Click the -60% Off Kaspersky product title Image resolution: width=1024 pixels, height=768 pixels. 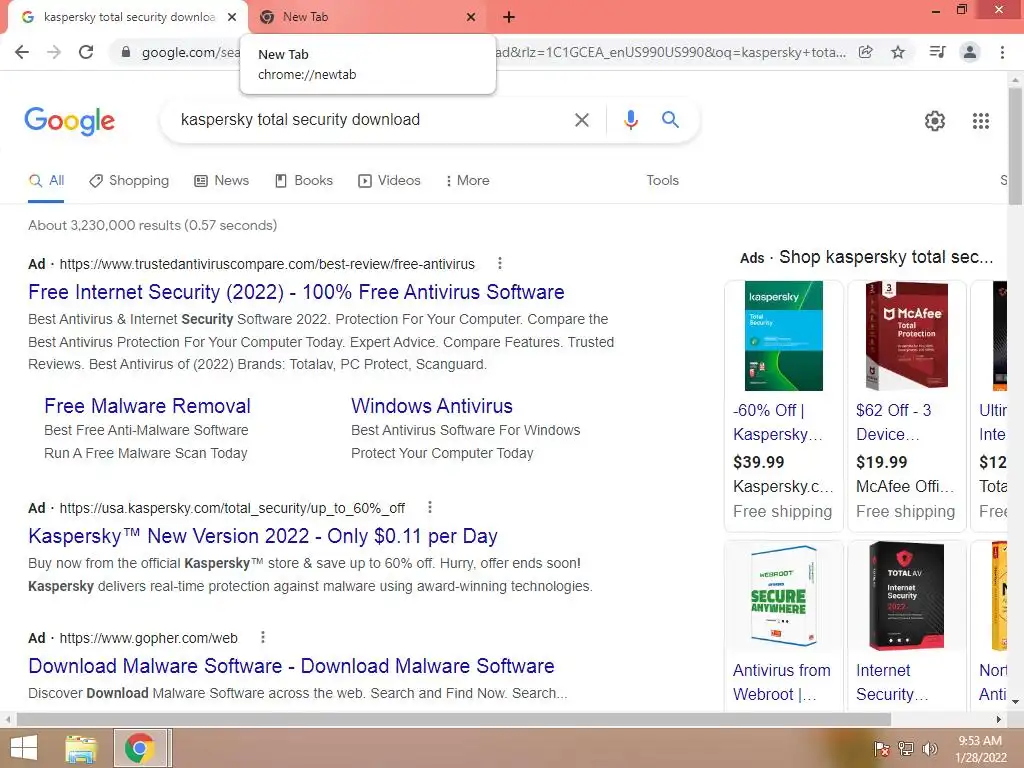click(777, 423)
